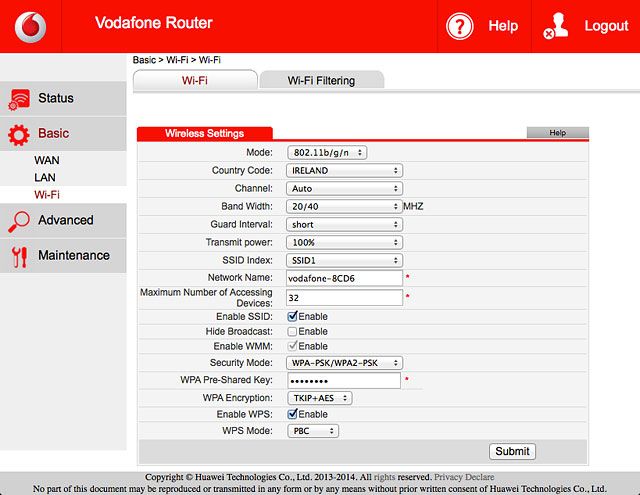Image resolution: width=640 pixels, height=495 pixels.
Task: Select LAN in the sidebar
Action: point(45,178)
